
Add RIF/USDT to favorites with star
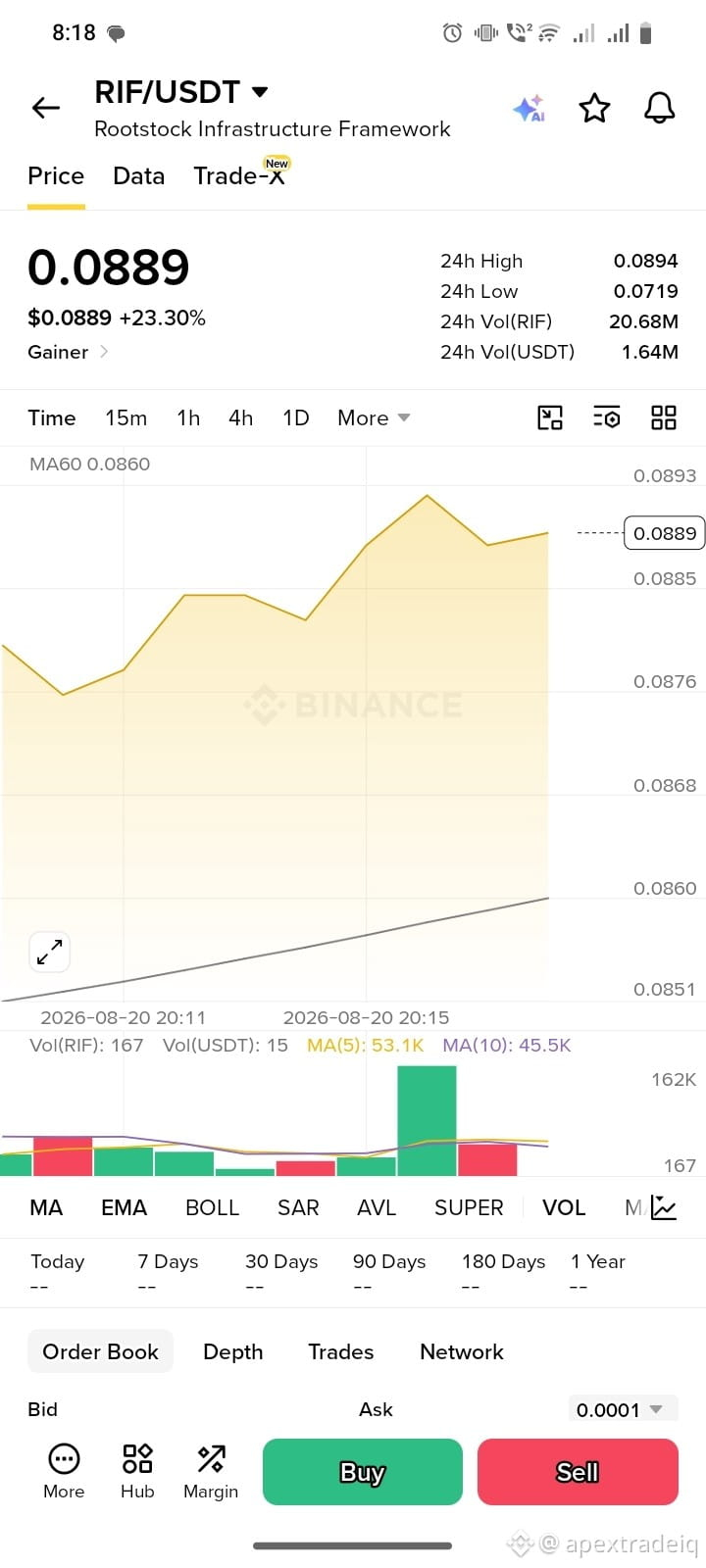point(594,108)
